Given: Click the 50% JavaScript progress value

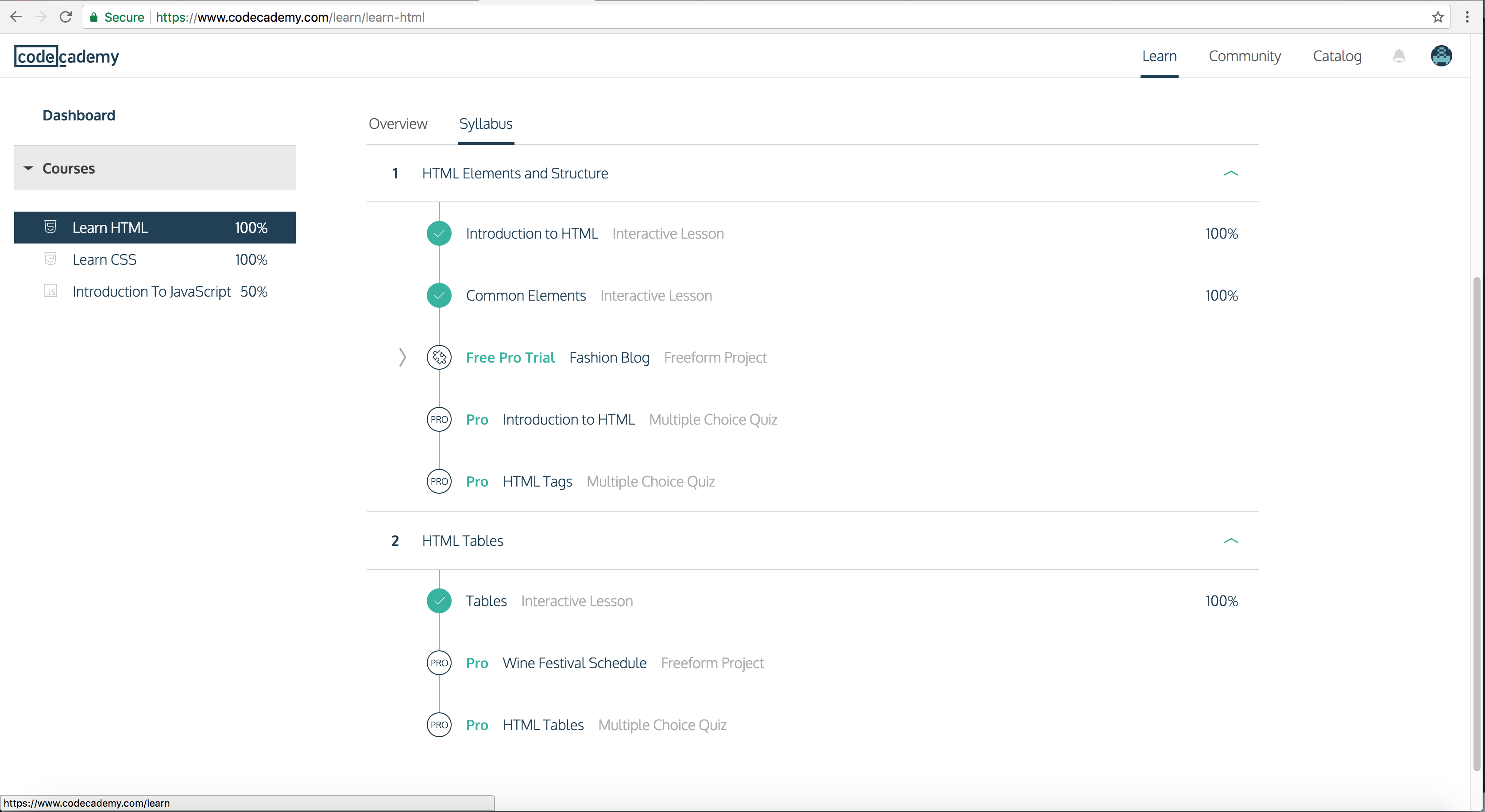Looking at the screenshot, I should click(254, 292).
